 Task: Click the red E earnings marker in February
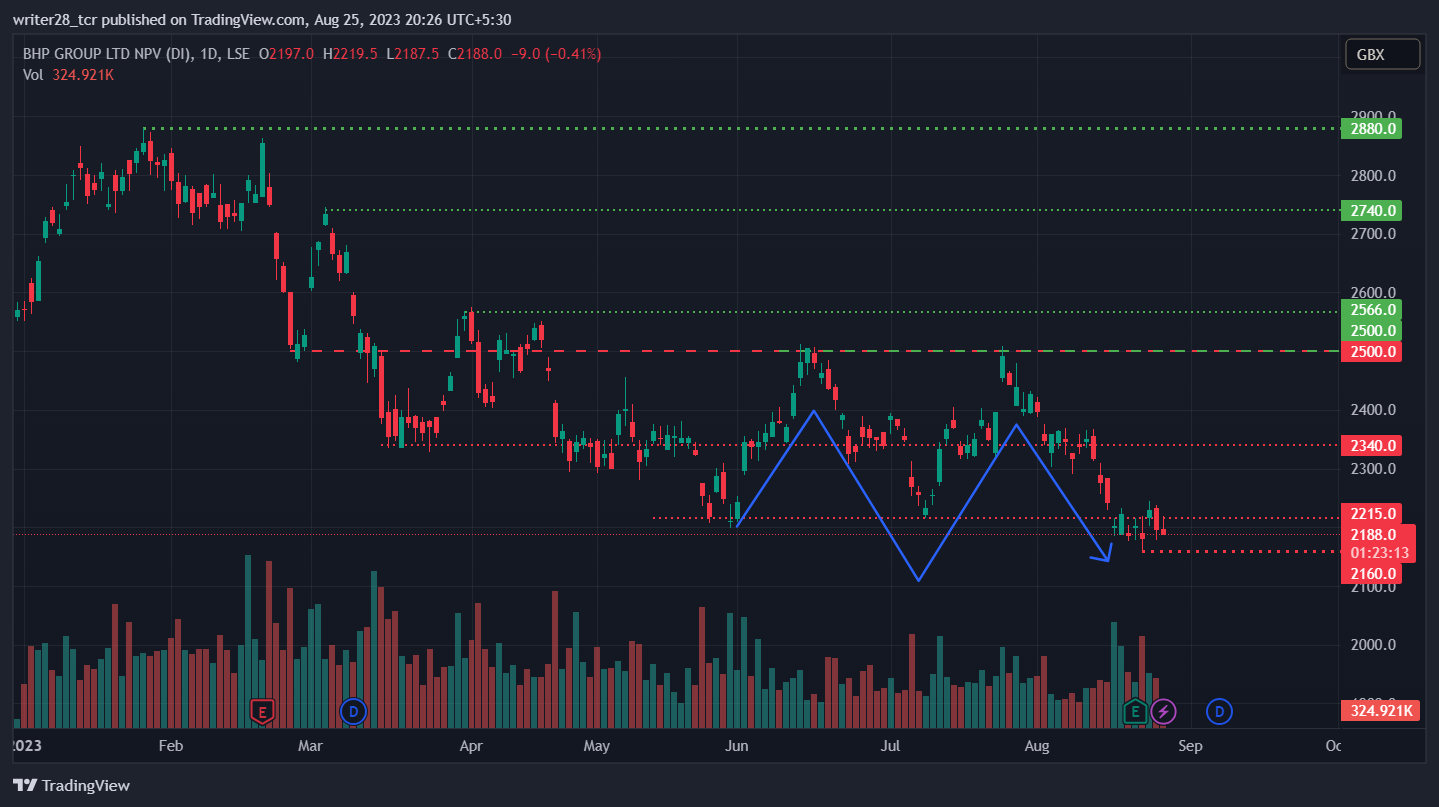[x=262, y=712]
